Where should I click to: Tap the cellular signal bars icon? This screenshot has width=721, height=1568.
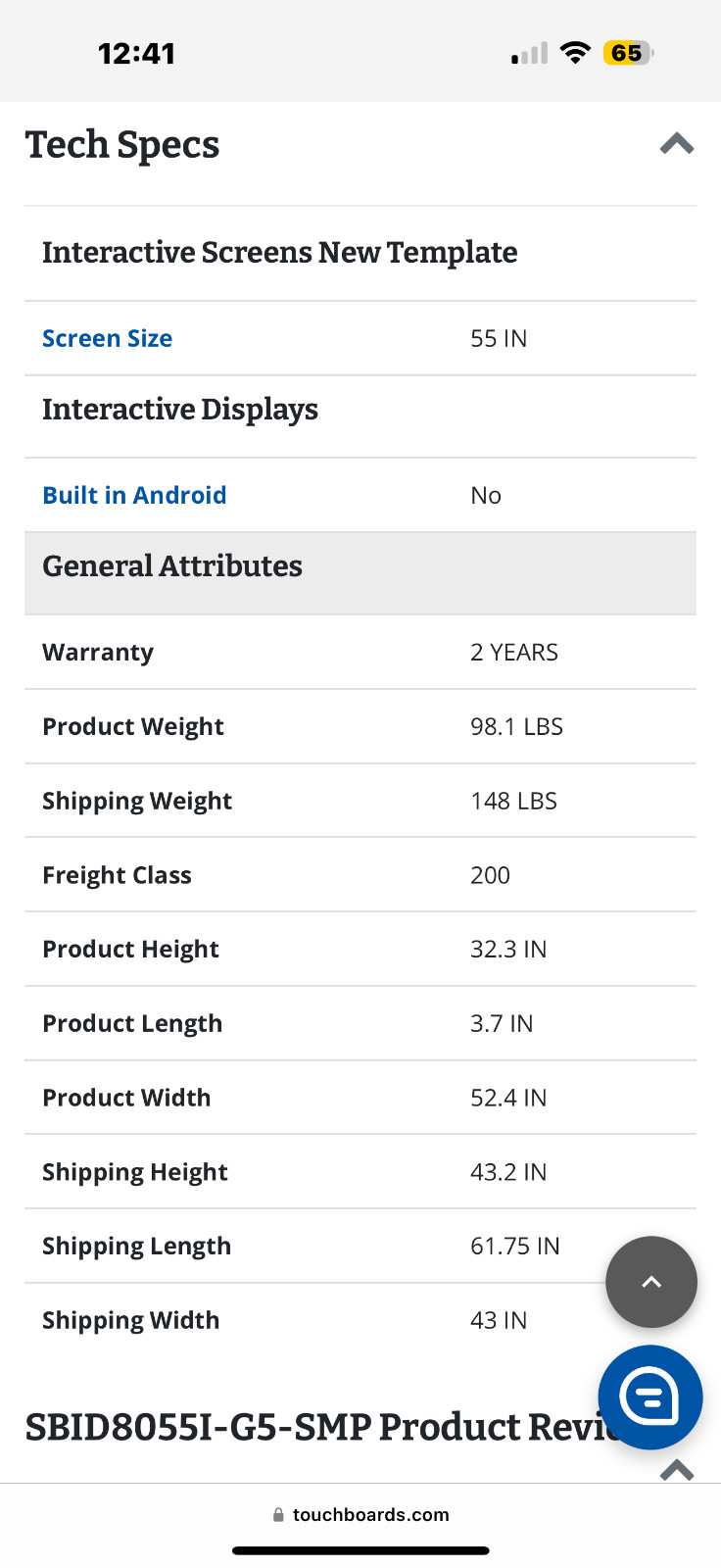point(530,54)
